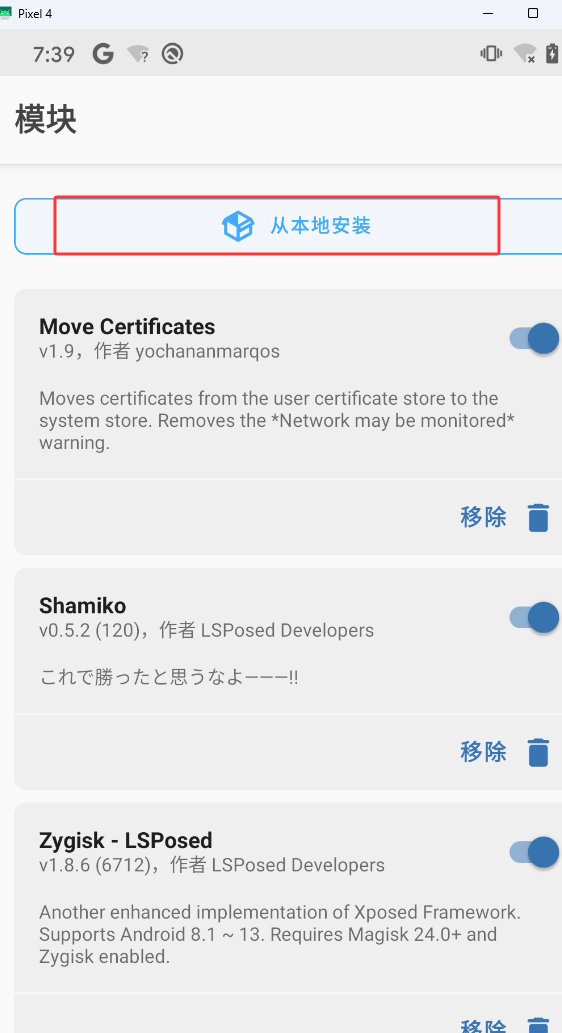Minimize the Pixel 4 emulator window
Image resolution: width=562 pixels, height=1033 pixels.
click(x=488, y=13)
